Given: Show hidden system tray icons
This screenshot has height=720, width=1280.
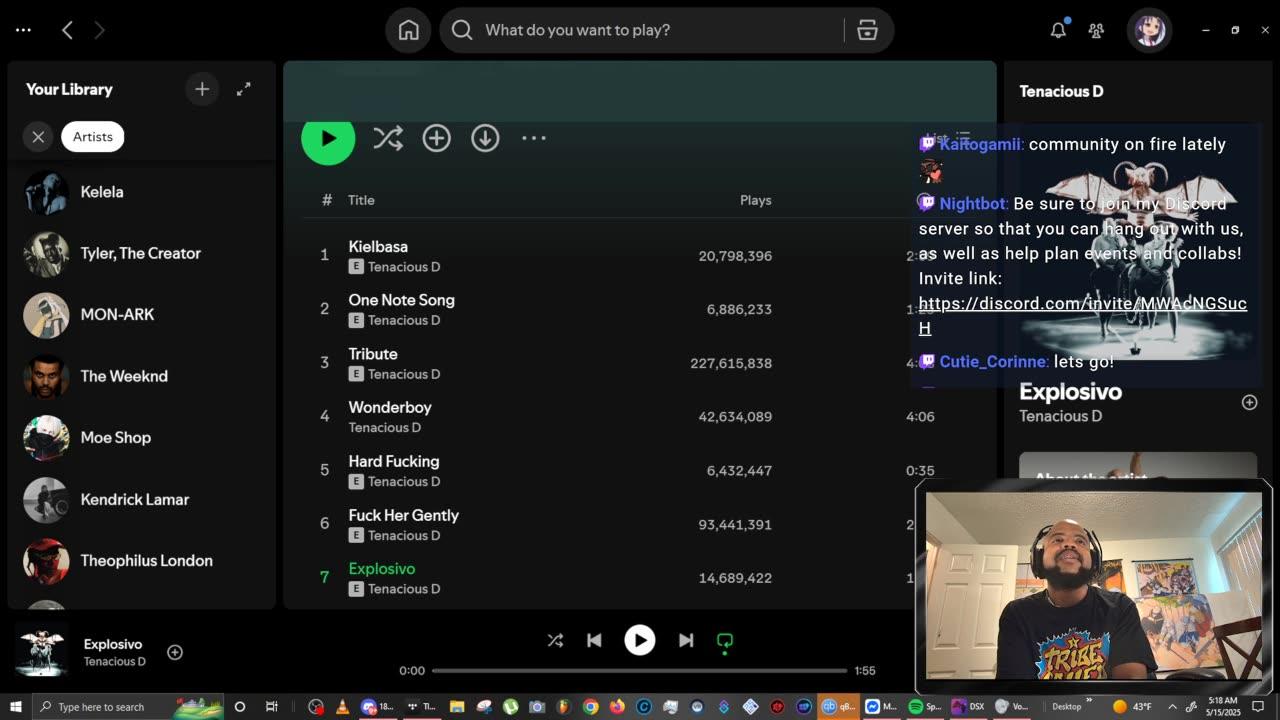Looking at the screenshot, I should tap(1173, 706).
